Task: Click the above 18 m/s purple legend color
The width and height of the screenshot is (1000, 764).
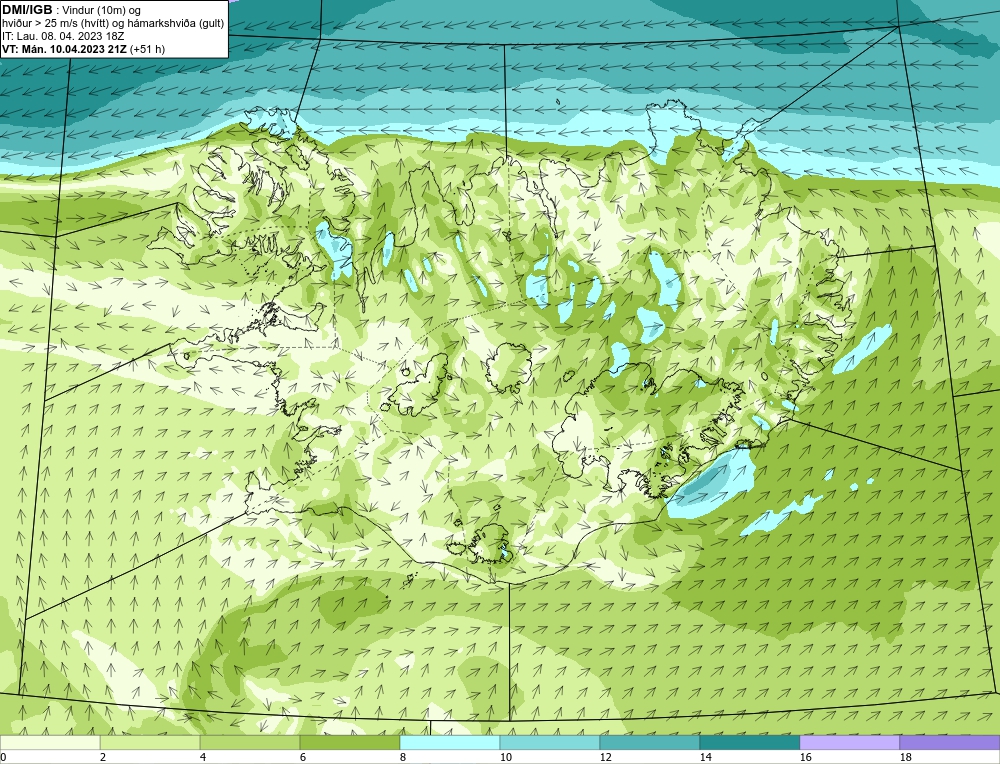Action: tap(949, 742)
